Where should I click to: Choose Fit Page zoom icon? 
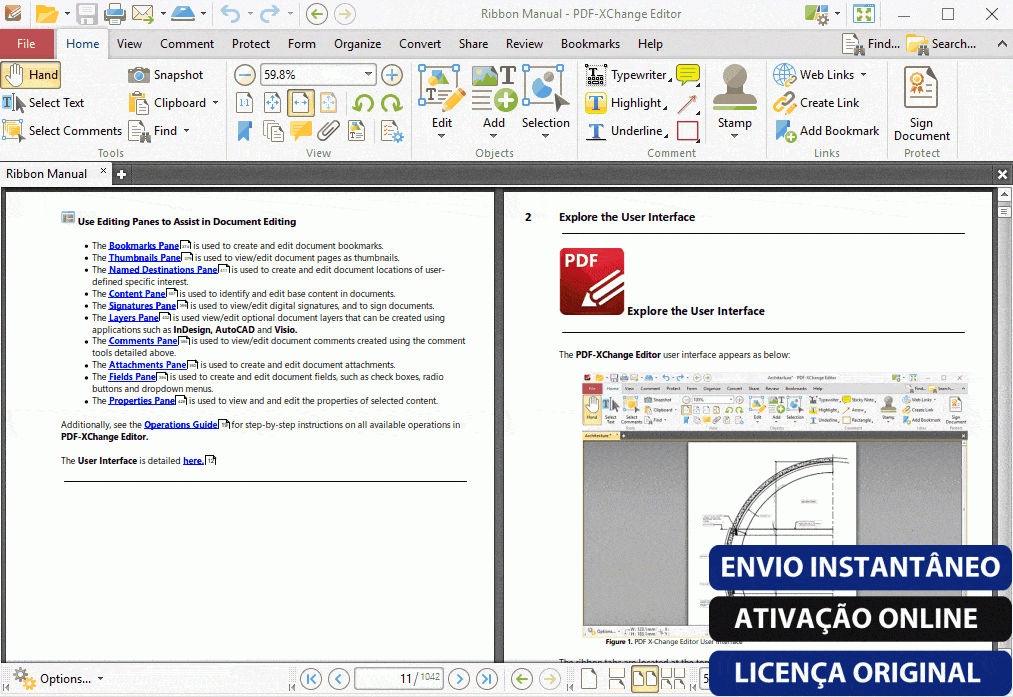pyautogui.click(x=273, y=103)
